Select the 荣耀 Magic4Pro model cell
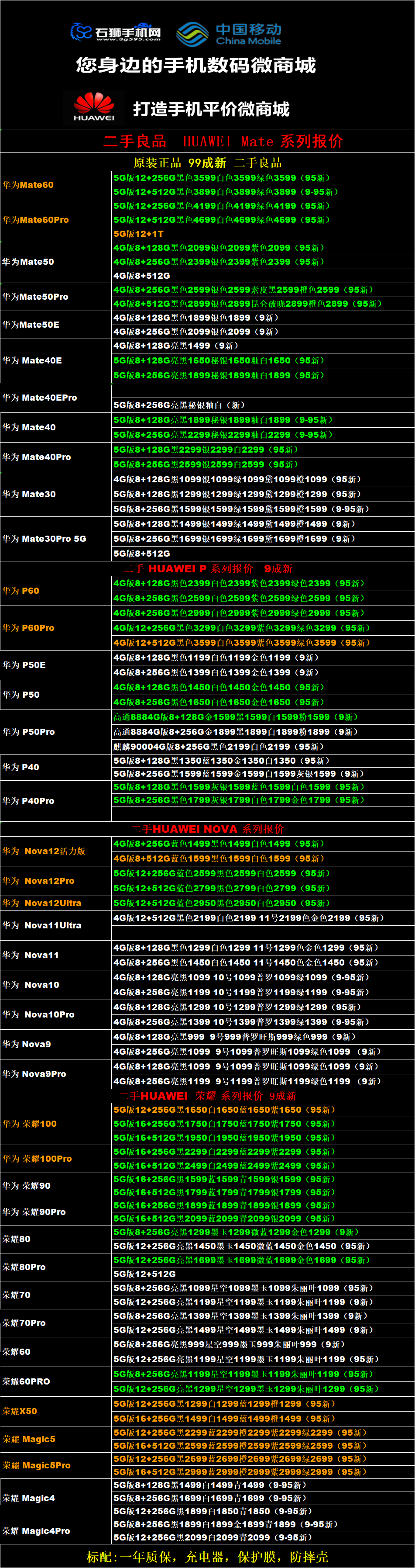 55,1531
